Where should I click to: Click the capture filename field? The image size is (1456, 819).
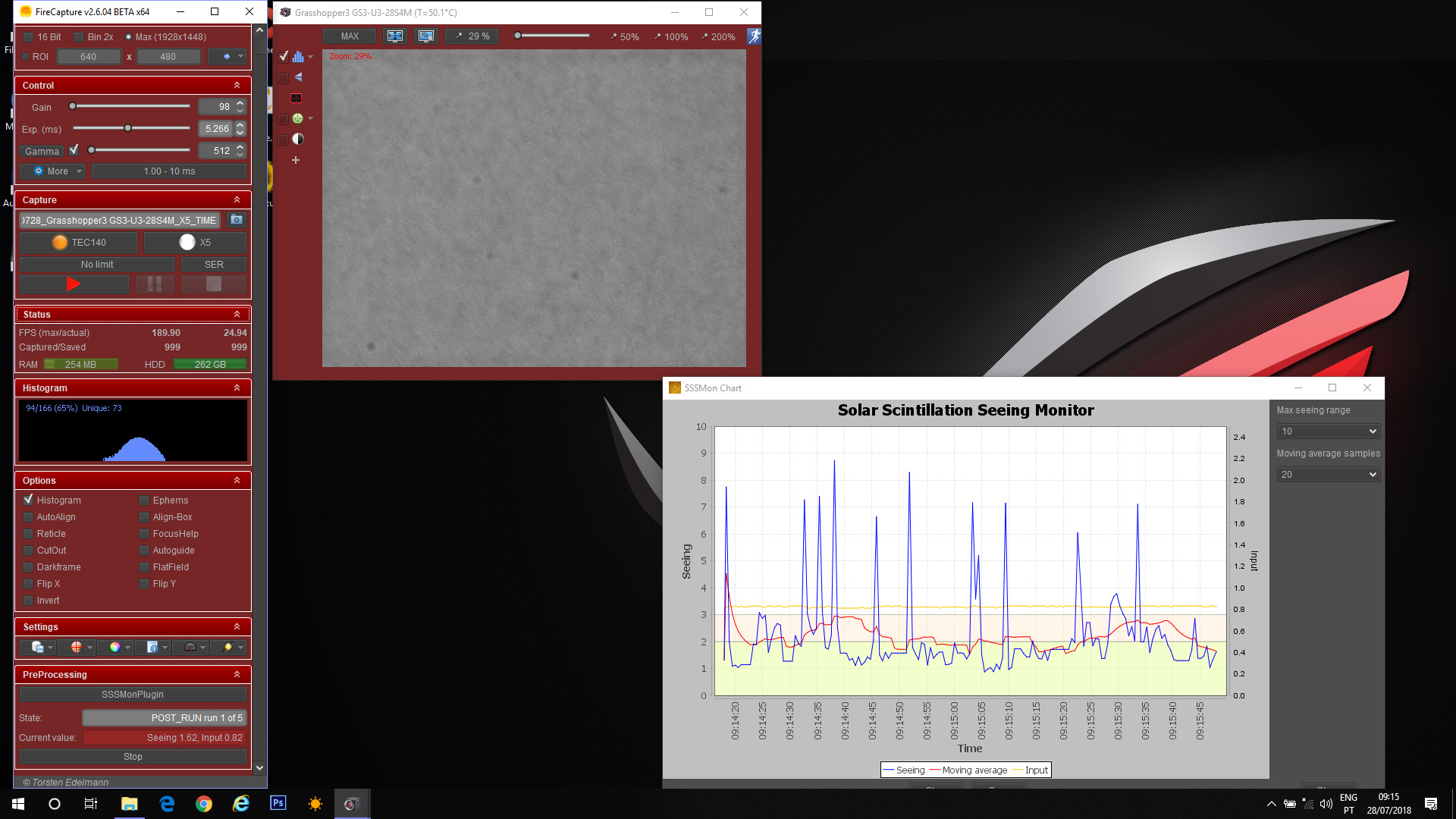pos(120,221)
